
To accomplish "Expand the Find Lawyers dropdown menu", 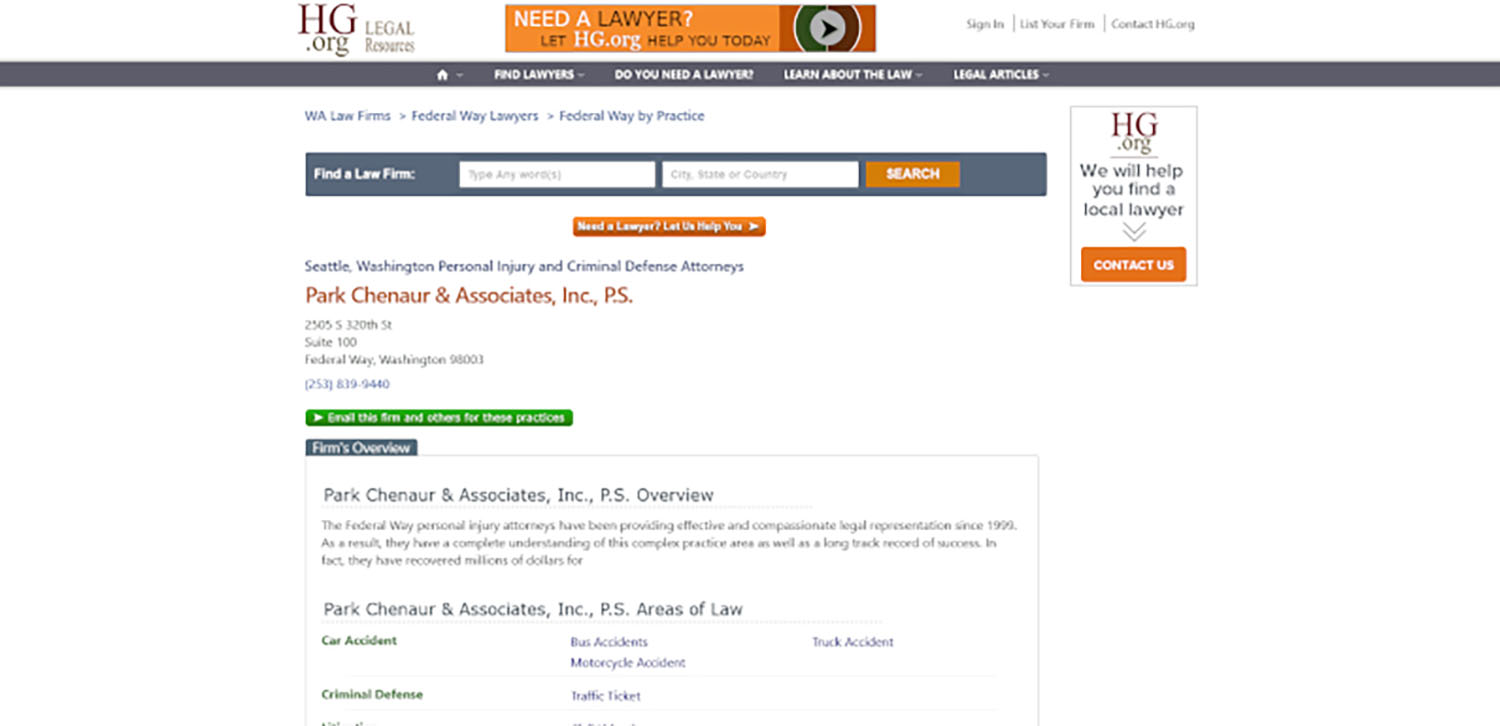I will pos(539,75).
